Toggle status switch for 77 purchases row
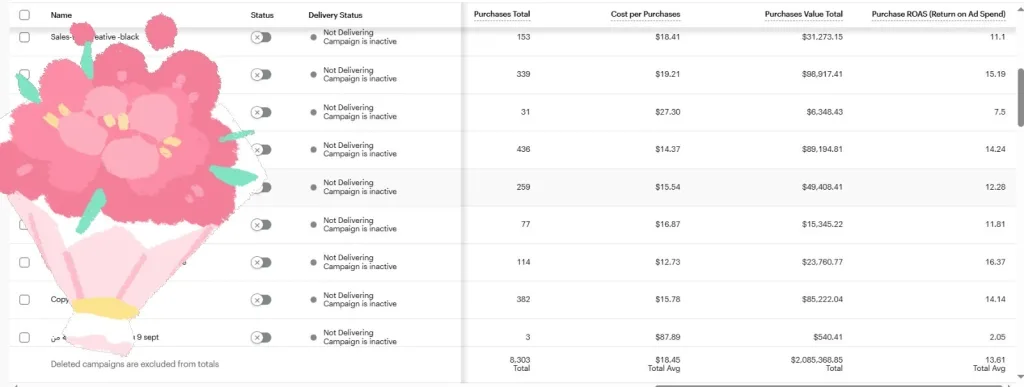The height and width of the screenshot is (387, 1024). (x=261, y=224)
